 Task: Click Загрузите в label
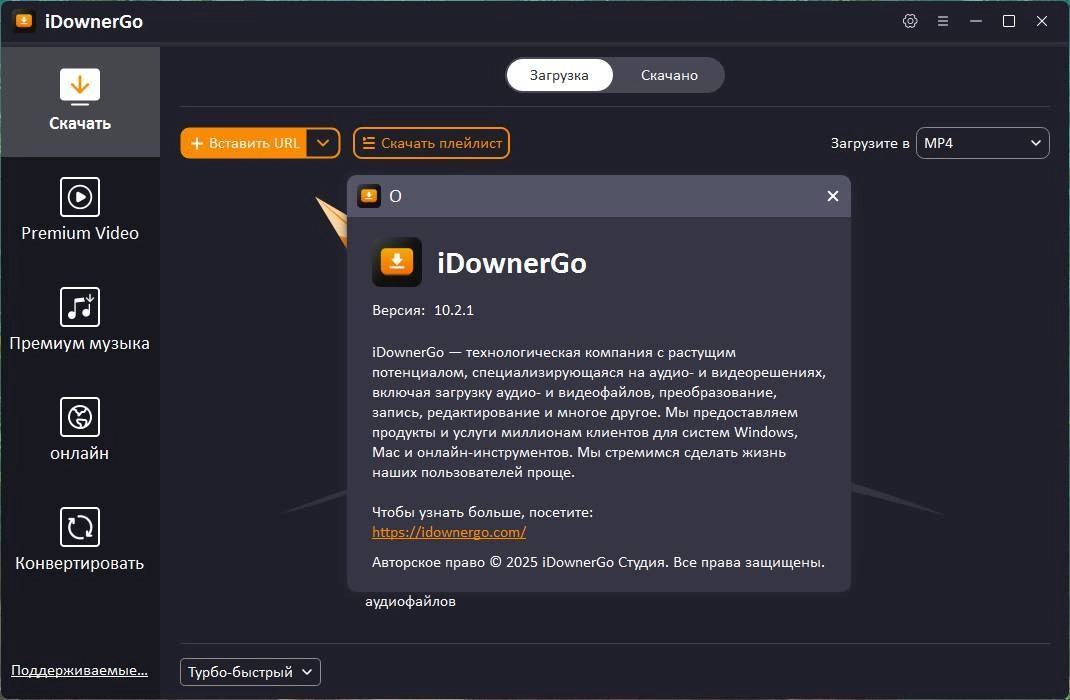(869, 143)
